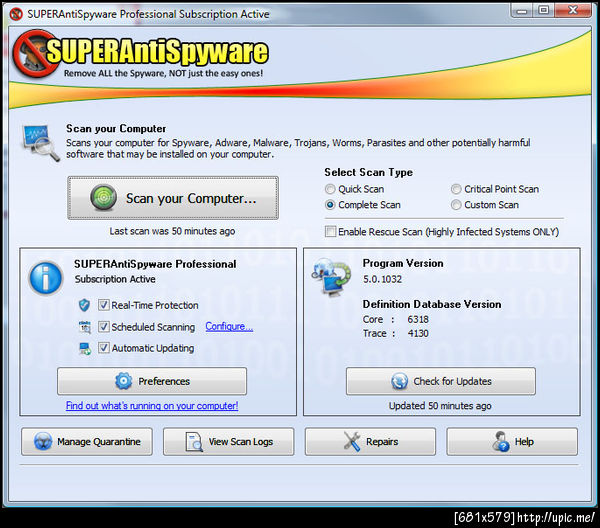Select the Critical Point Scan option

[x=495, y=189]
